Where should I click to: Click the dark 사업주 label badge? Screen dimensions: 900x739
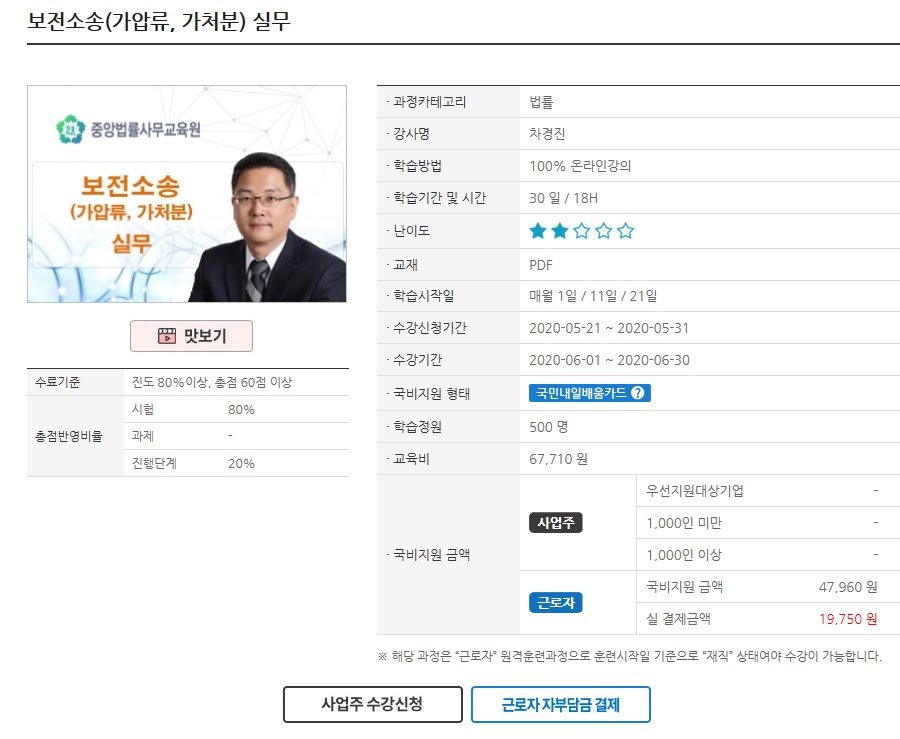(x=555, y=523)
